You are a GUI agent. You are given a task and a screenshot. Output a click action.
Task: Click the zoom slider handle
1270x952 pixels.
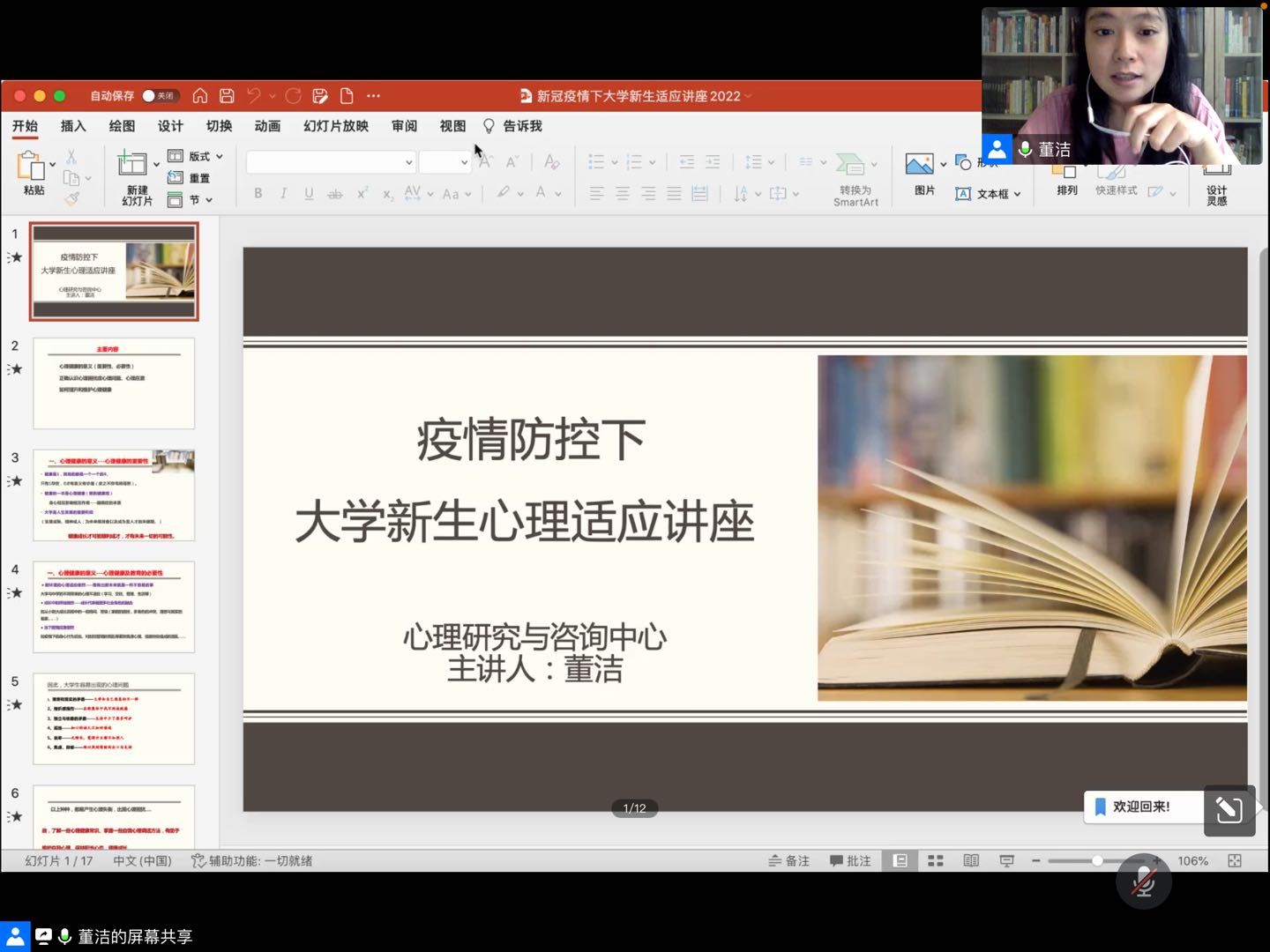(x=1097, y=861)
